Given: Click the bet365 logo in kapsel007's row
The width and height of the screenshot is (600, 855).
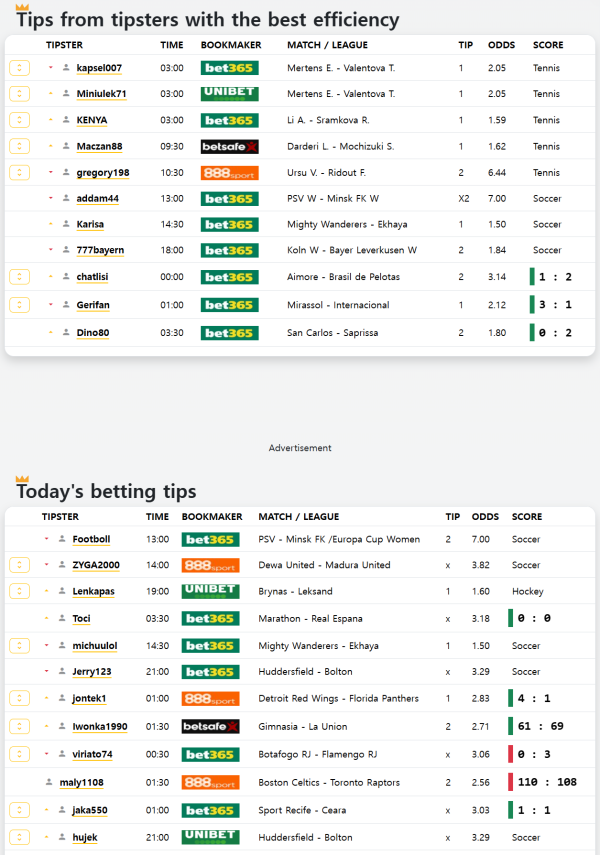Looking at the screenshot, I should 229,68.
